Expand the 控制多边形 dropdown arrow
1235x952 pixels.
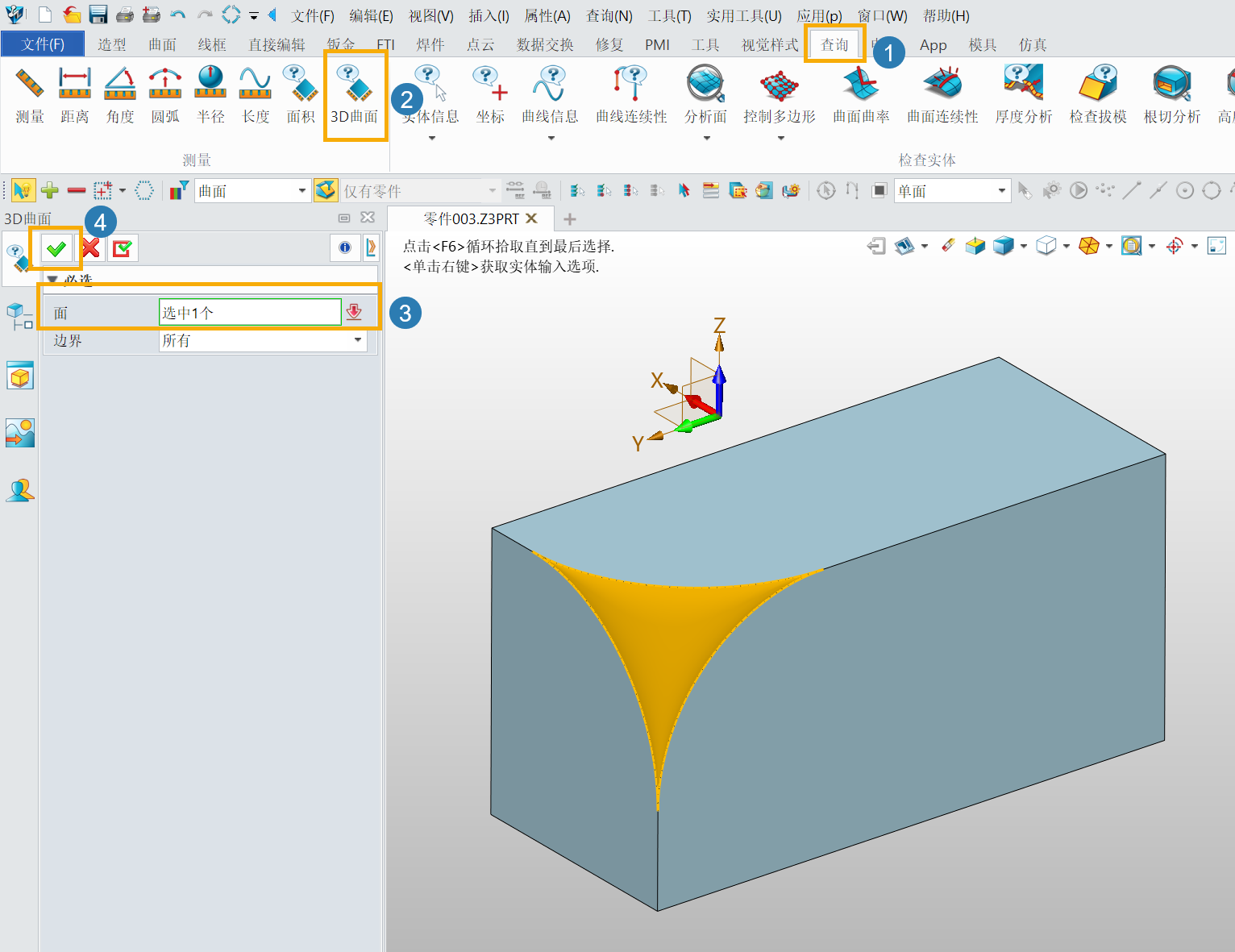(780, 139)
